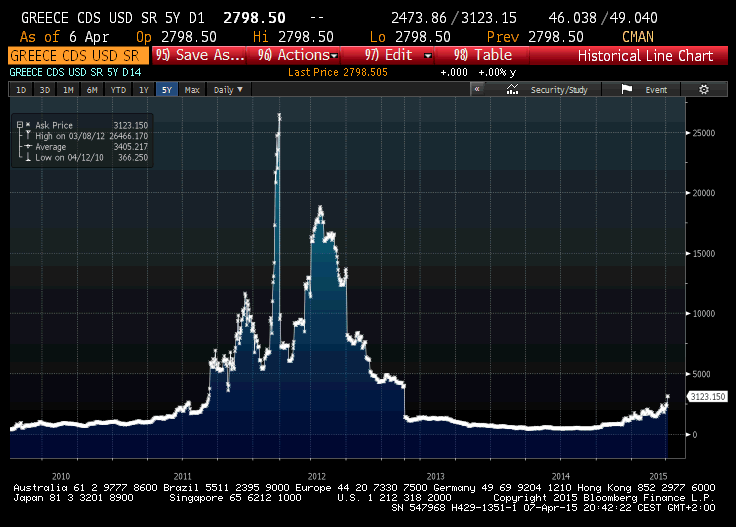Click the GREECE CDS USD SR 5Y D14 label
This screenshot has height=527, width=736.
[75, 72]
